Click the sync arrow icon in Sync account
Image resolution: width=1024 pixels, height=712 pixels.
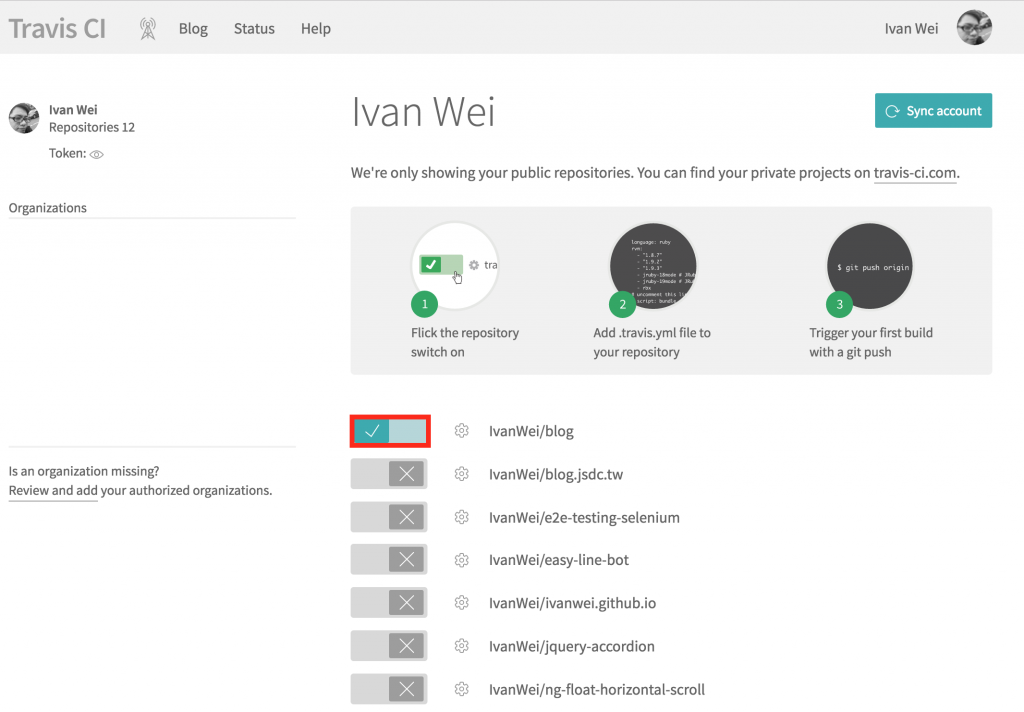point(892,111)
